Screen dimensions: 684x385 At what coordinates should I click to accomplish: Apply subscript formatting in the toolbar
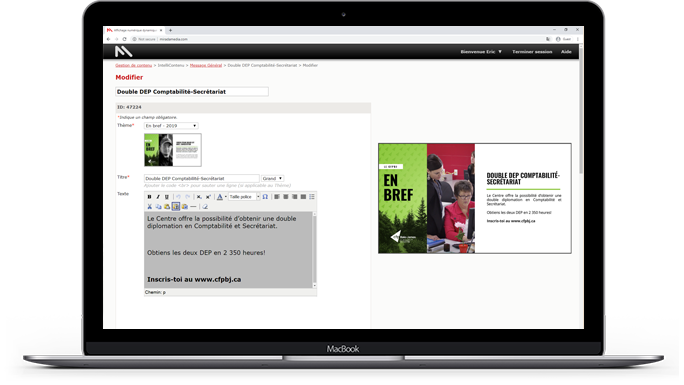(x=199, y=197)
